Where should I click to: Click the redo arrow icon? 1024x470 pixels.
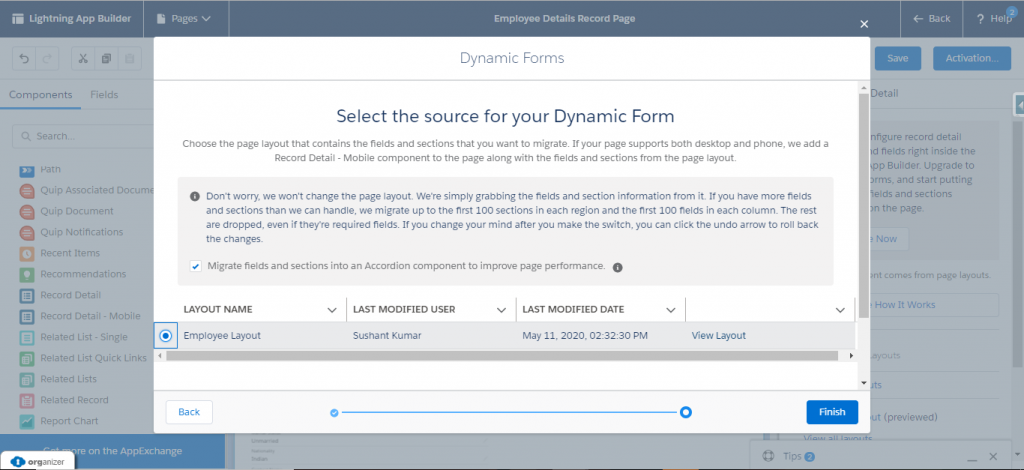click(x=46, y=58)
